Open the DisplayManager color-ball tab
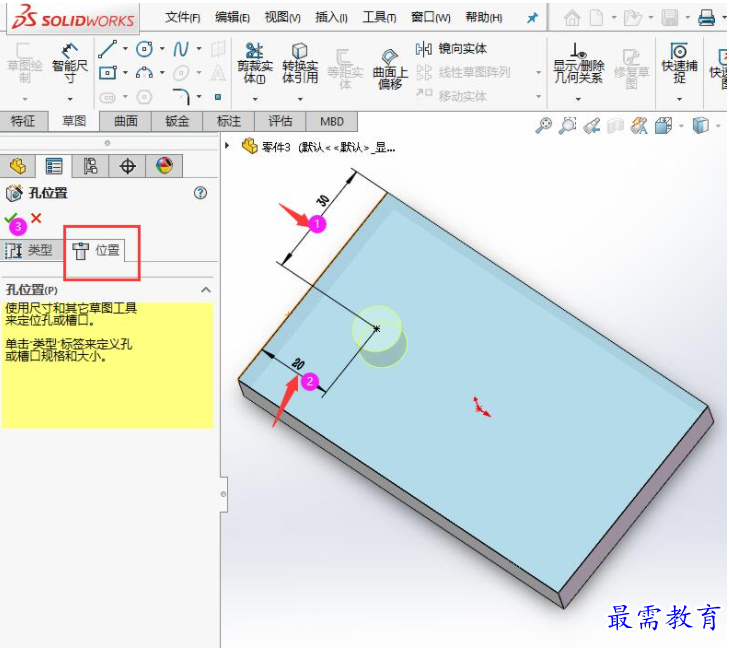 point(164,166)
